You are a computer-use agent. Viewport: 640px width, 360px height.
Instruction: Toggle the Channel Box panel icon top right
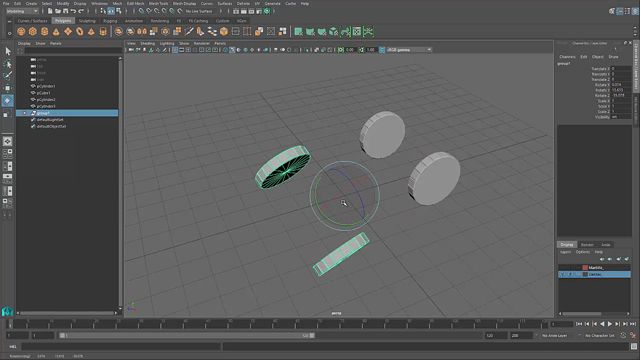[635, 11]
